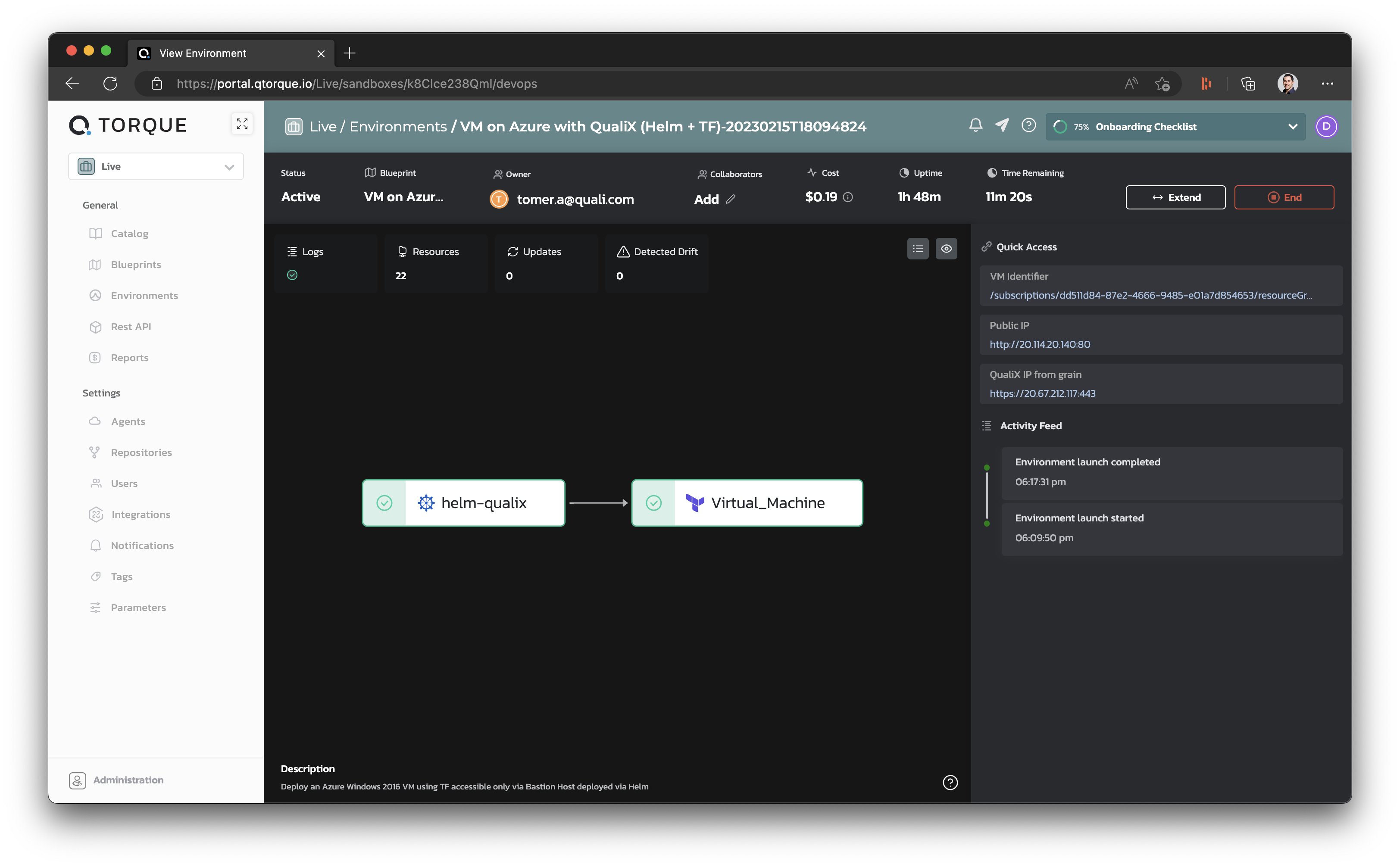The image size is (1400, 867).
Task: Click the green check status on Virtual_Machine
Action: pyautogui.click(x=654, y=503)
